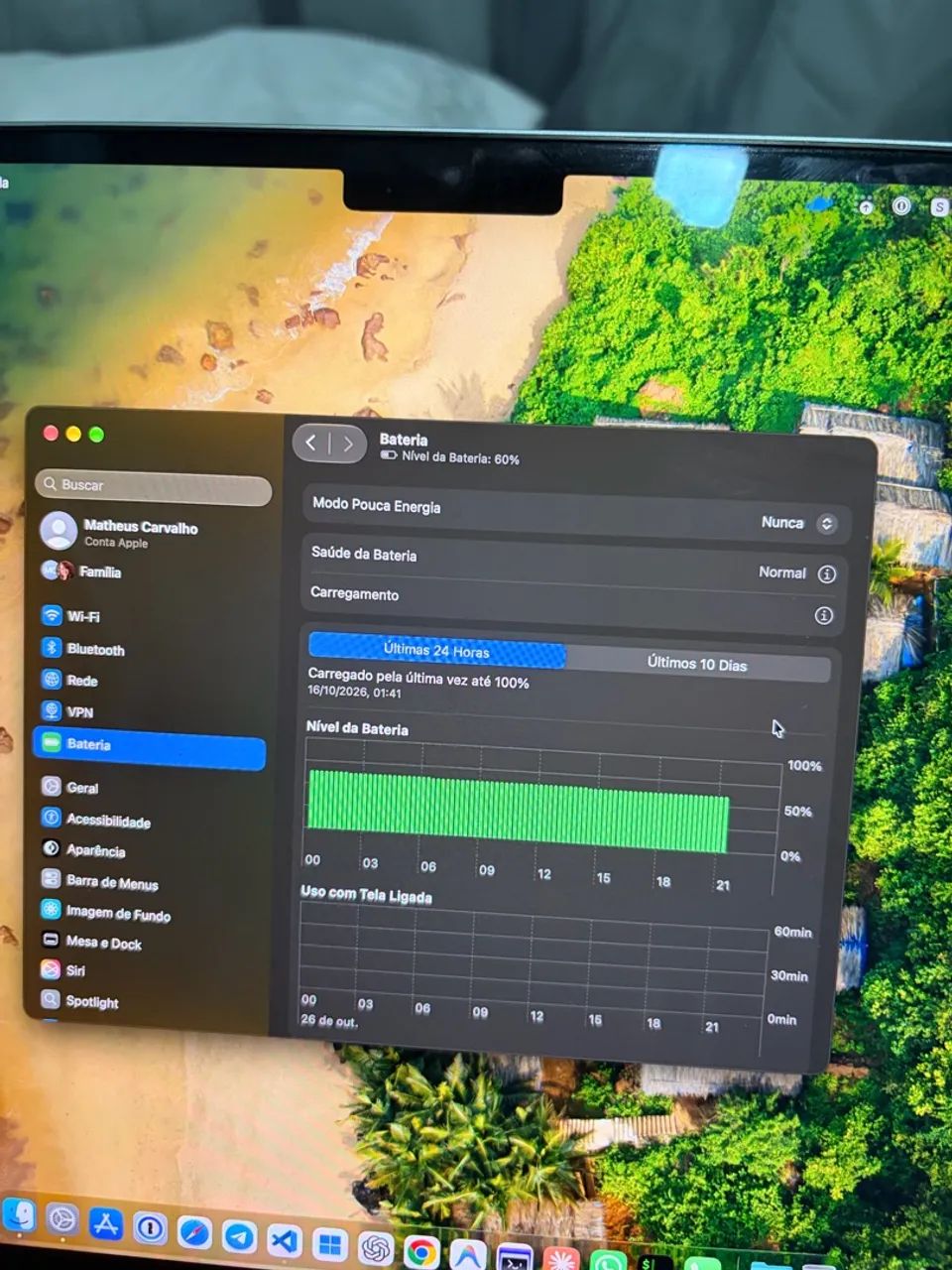The height and width of the screenshot is (1270, 952).
Task: Show info about Carregamento
Action: point(823,615)
